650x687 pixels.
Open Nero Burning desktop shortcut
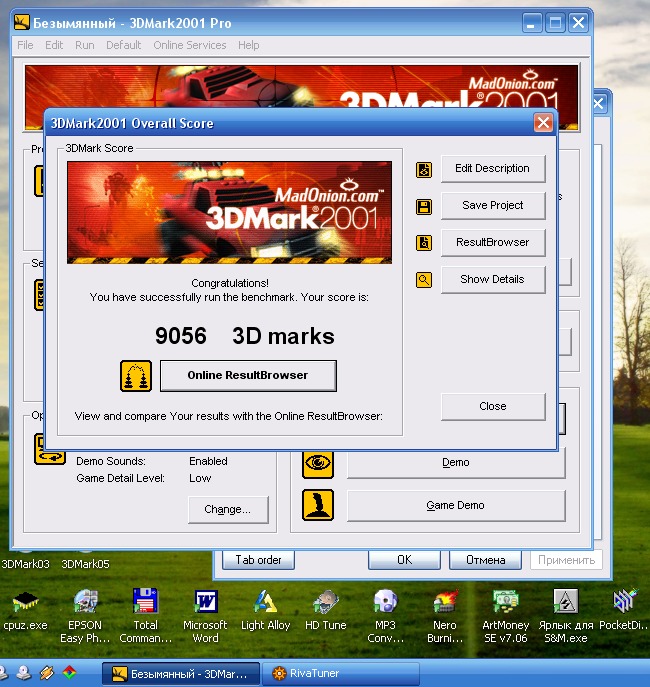tap(445, 601)
